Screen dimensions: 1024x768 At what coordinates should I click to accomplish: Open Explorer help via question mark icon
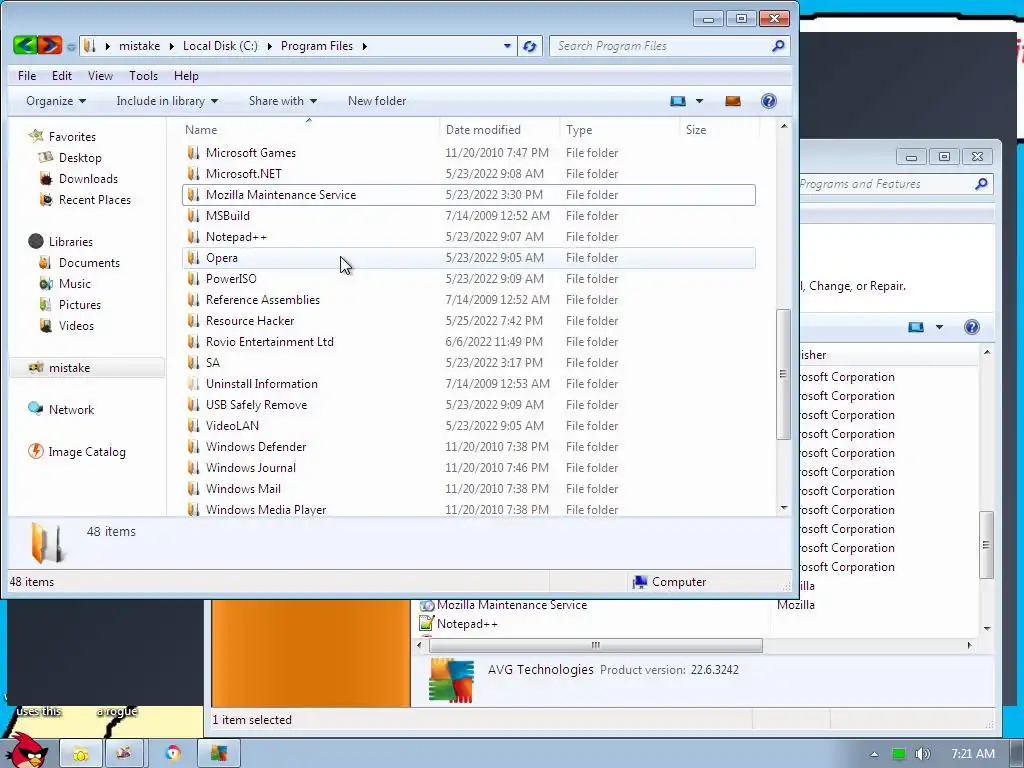point(769,101)
